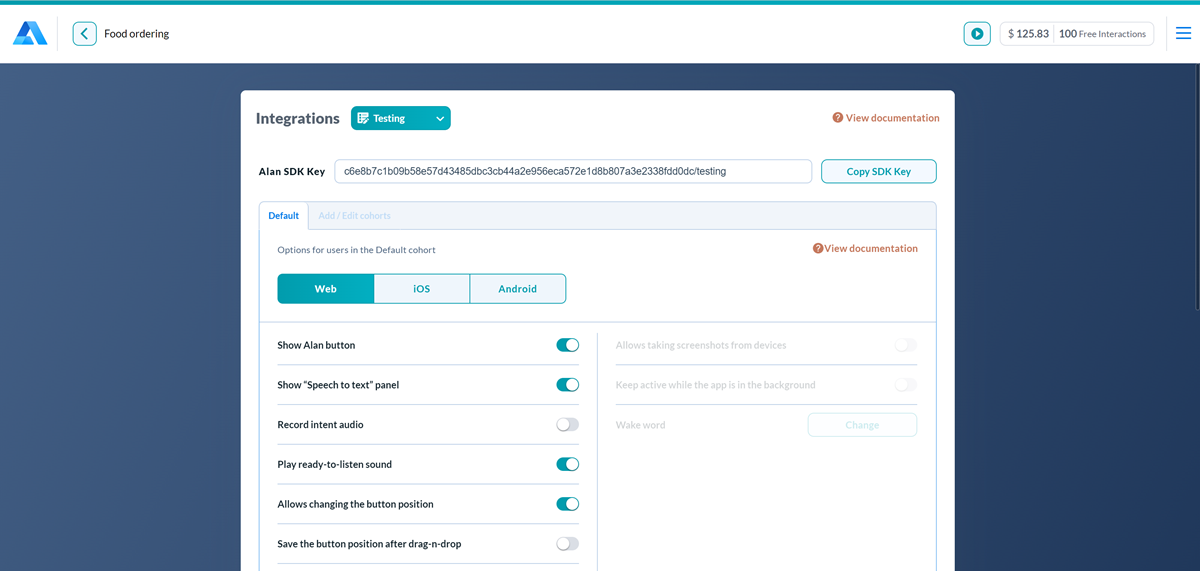
Task: Switch to Add / Edit cohorts tab
Action: [x=354, y=216]
